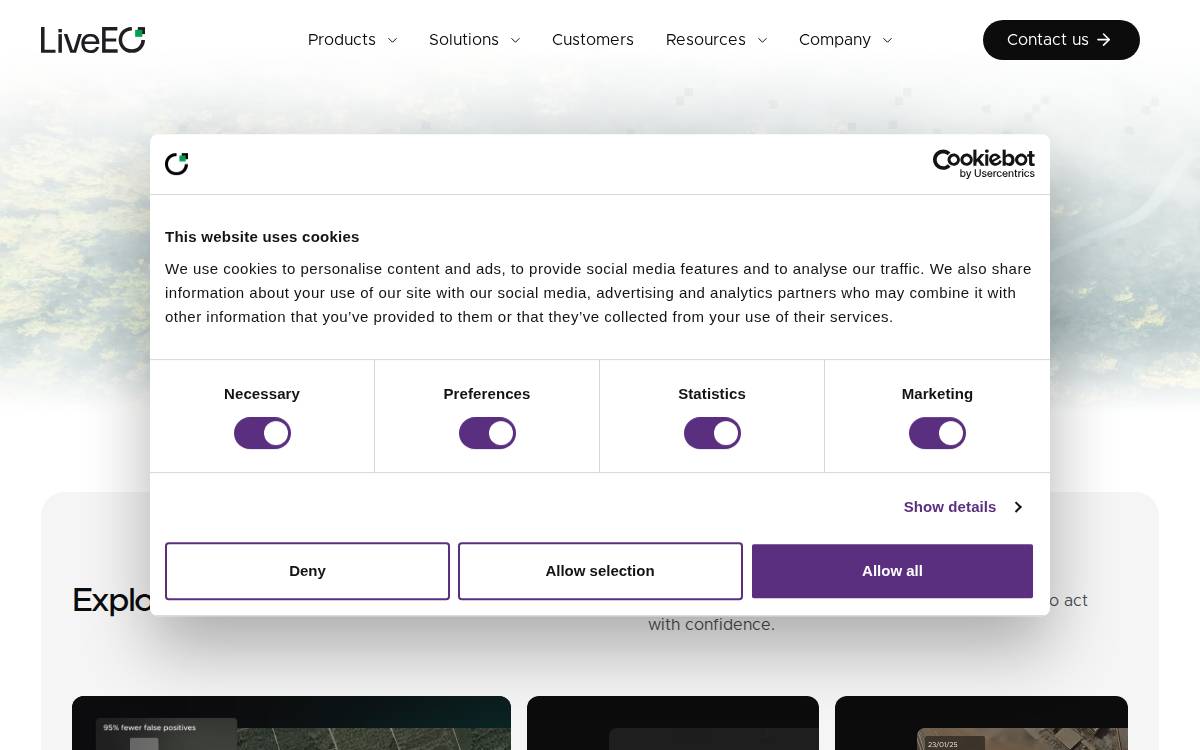Click the LiveEO logo
1200x750 pixels.
point(93,40)
